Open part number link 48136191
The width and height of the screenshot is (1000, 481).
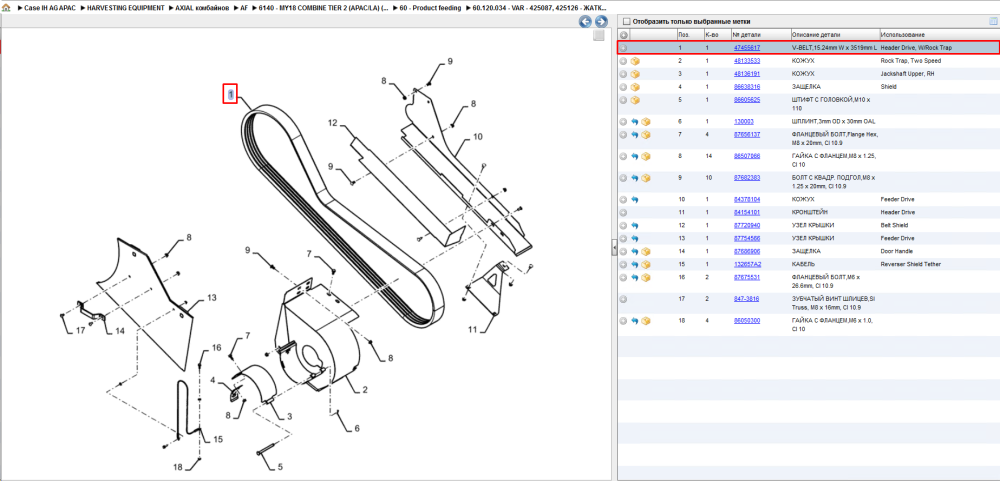click(747, 74)
